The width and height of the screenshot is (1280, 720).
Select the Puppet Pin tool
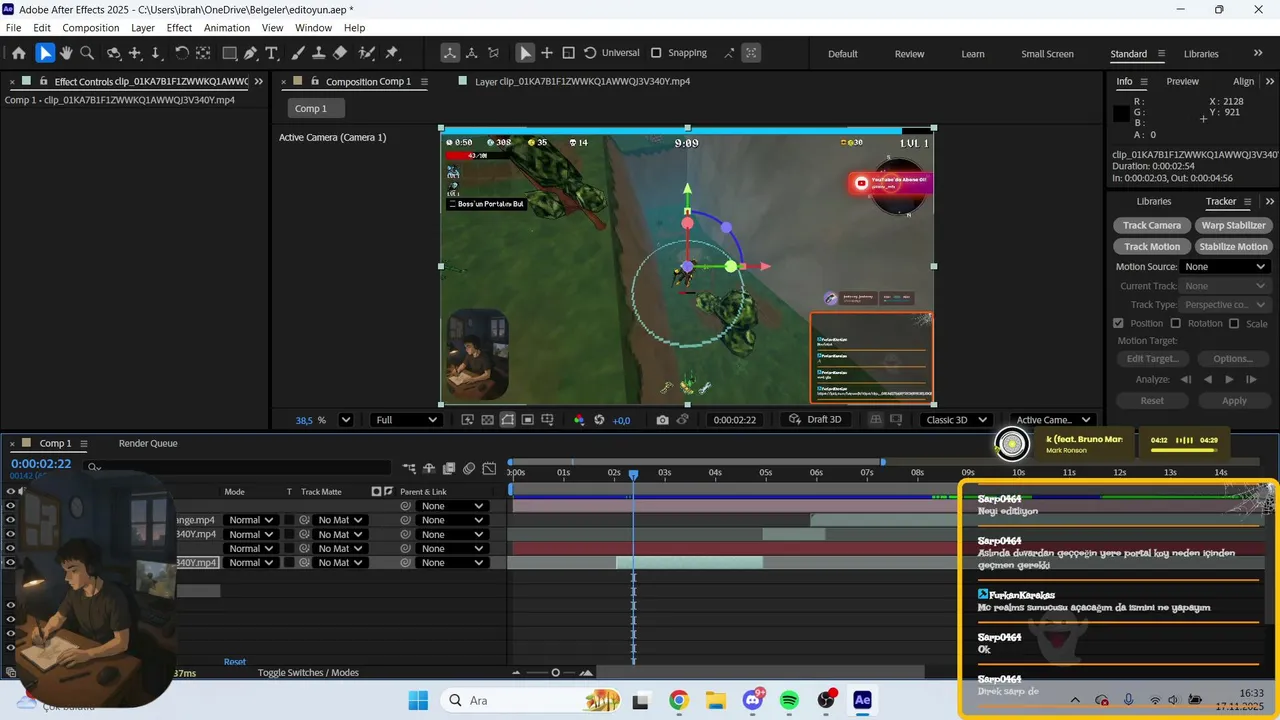pyautogui.click(x=392, y=53)
